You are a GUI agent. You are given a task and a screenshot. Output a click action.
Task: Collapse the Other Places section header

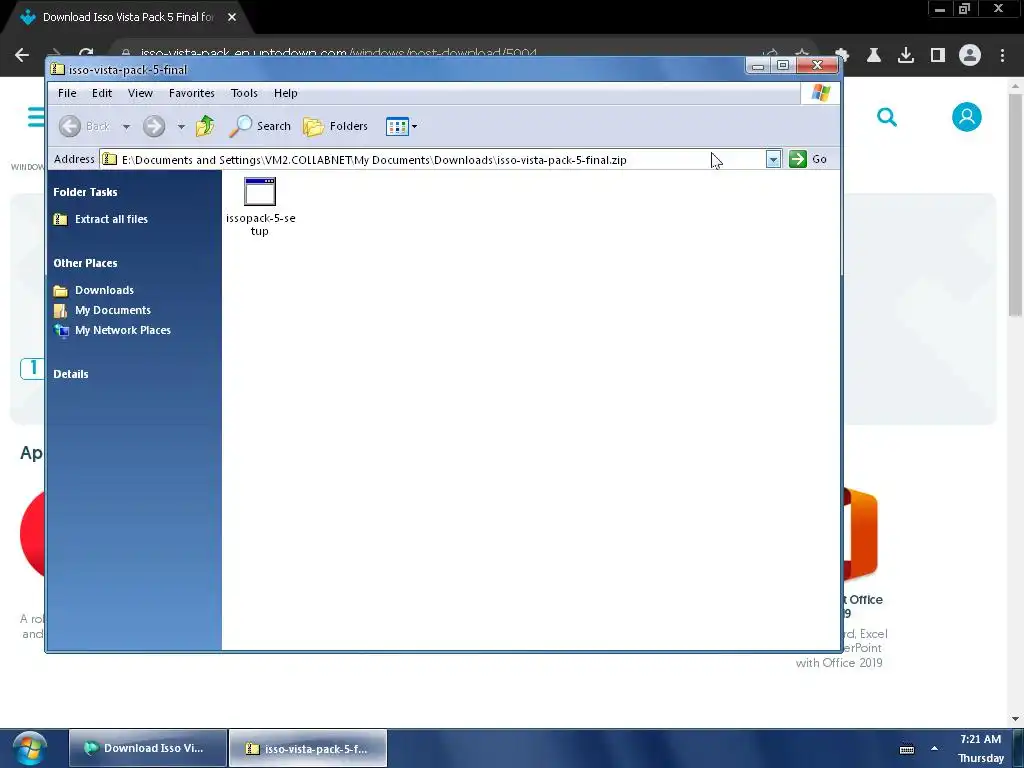[86, 263]
